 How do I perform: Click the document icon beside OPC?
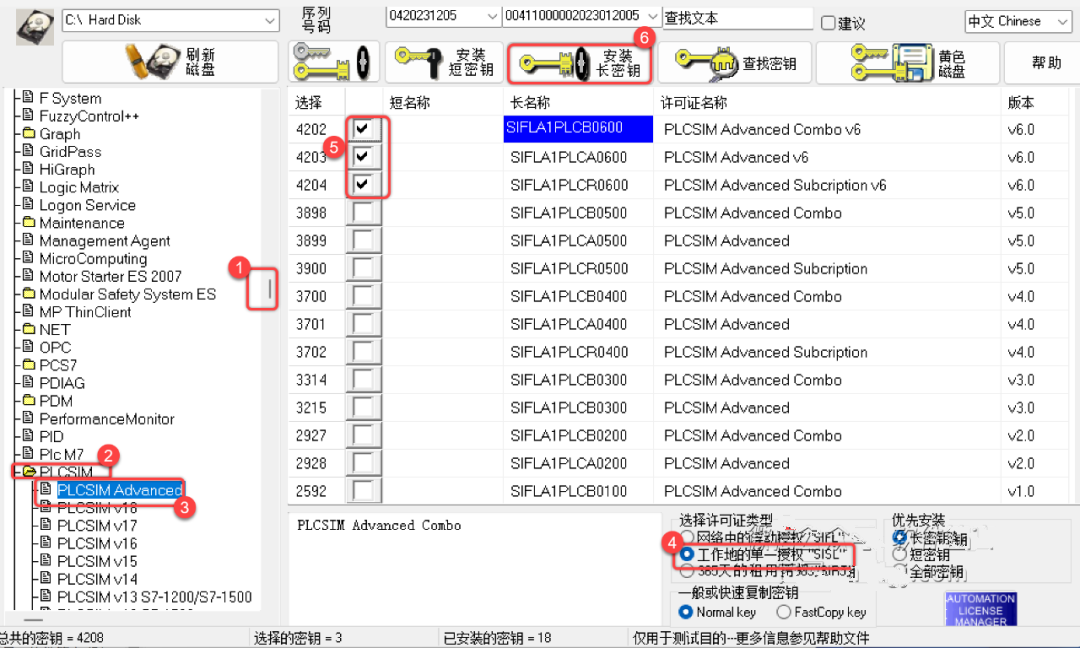28,346
